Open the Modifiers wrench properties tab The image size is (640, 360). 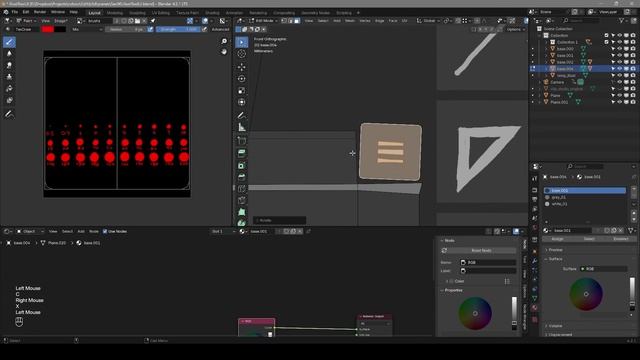point(535,260)
